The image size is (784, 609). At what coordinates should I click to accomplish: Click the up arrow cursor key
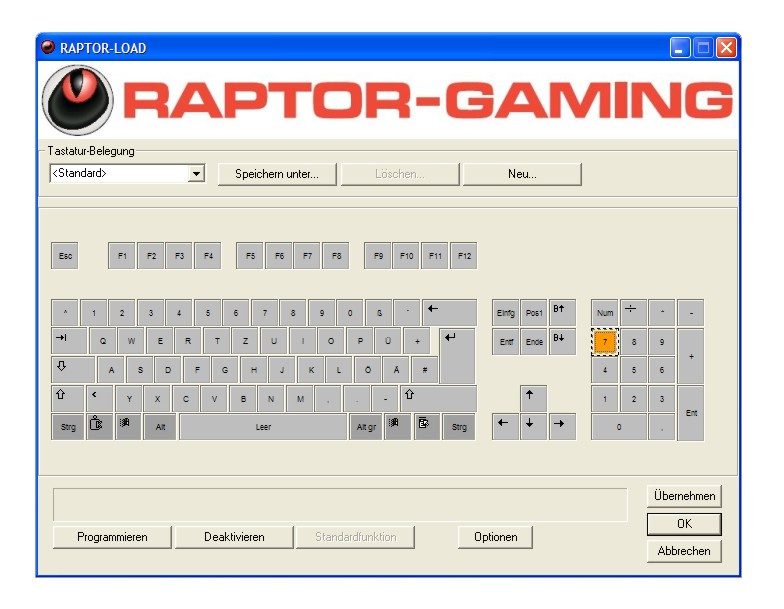click(x=534, y=397)
